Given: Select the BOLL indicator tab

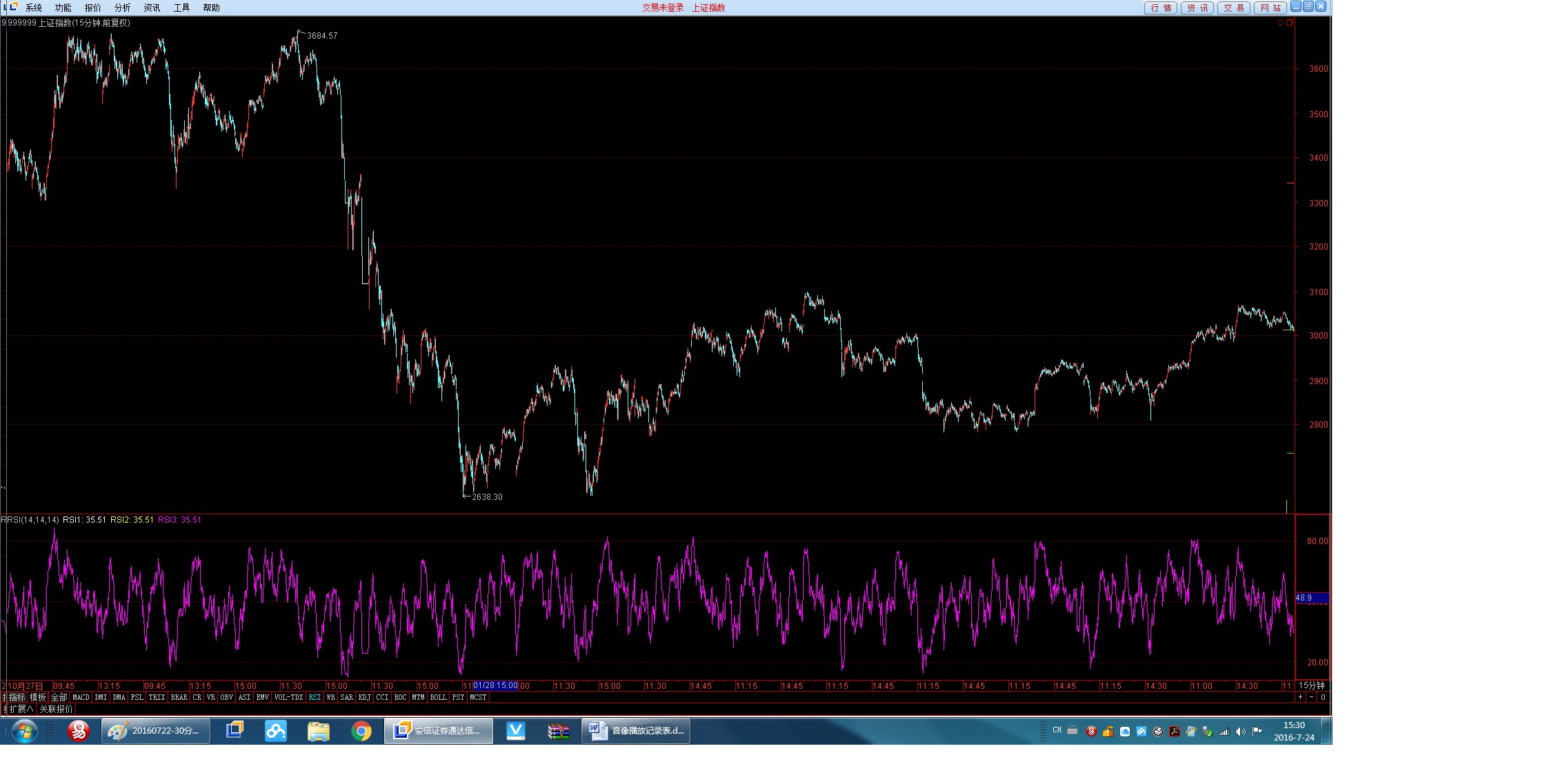Looking at the screenshot, I should [x=438, y=697].
